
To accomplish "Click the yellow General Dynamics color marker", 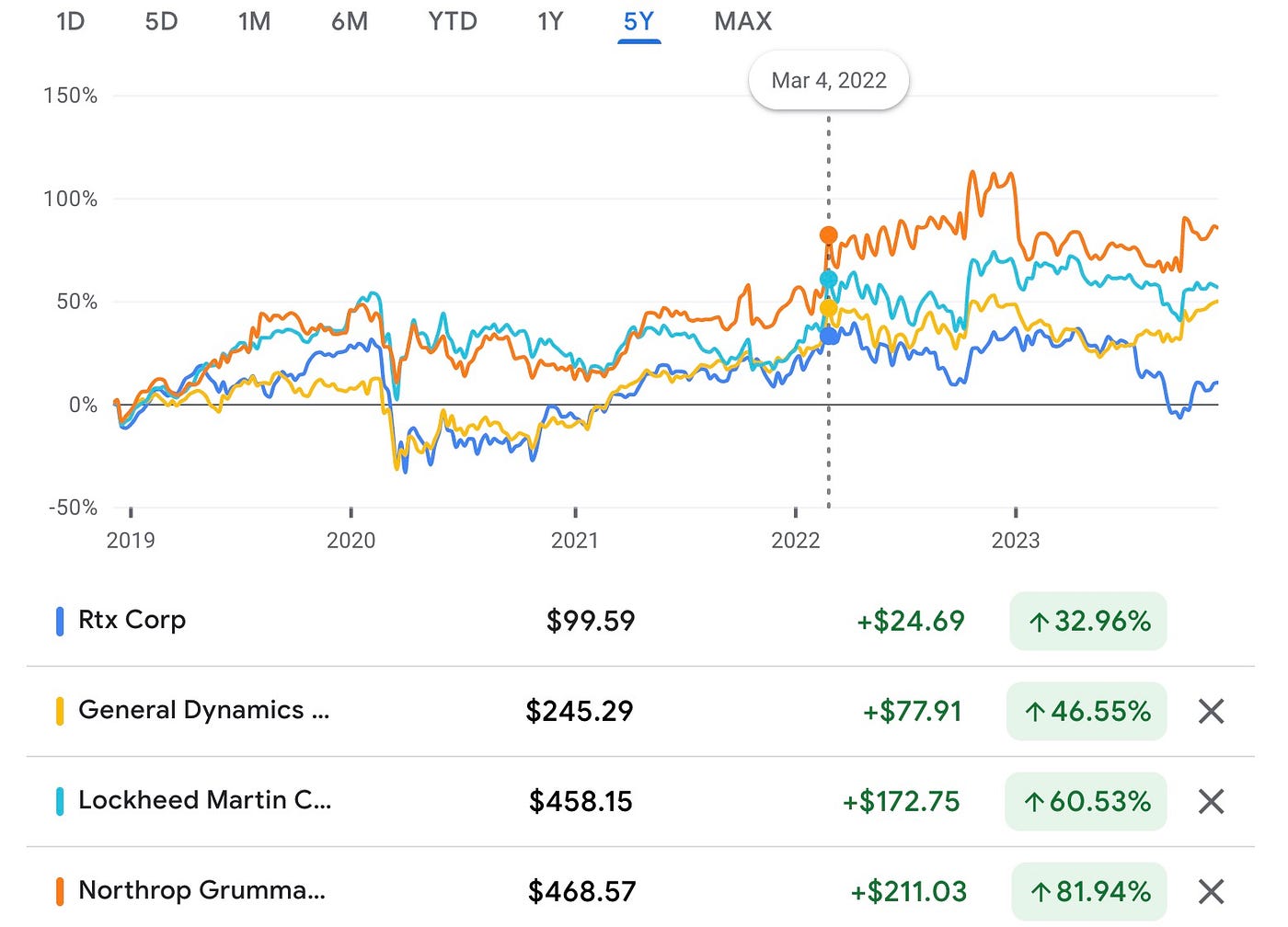I will click(60, 711).
